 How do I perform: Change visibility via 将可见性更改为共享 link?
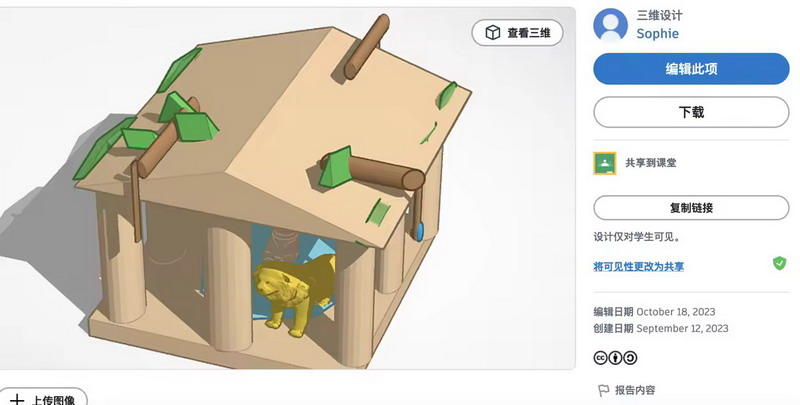[638, 266]
